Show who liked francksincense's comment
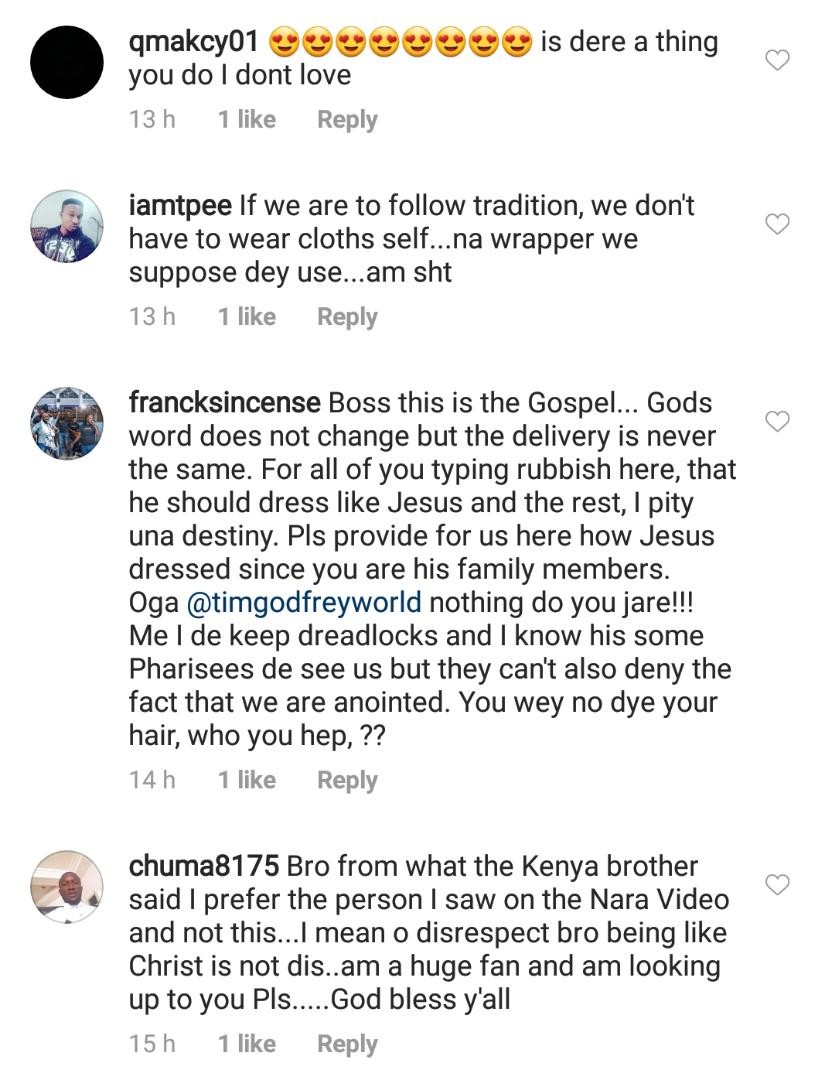Image resolution: width=835 pixels, height=1080 pixels. pyautogui.click(x=247, y=780)
